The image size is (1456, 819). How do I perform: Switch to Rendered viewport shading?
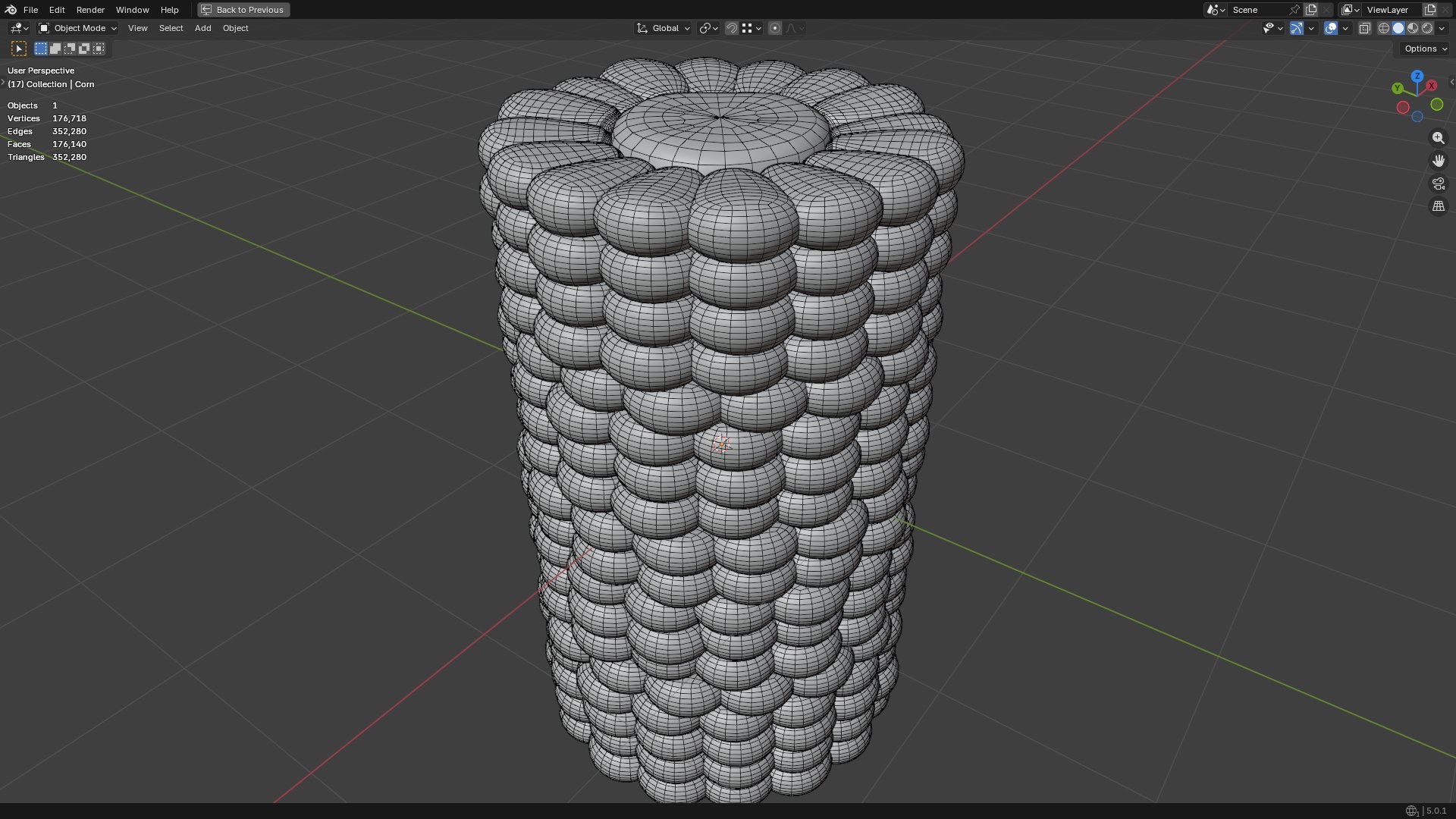pyautogui.click(x=1427, y=28)
